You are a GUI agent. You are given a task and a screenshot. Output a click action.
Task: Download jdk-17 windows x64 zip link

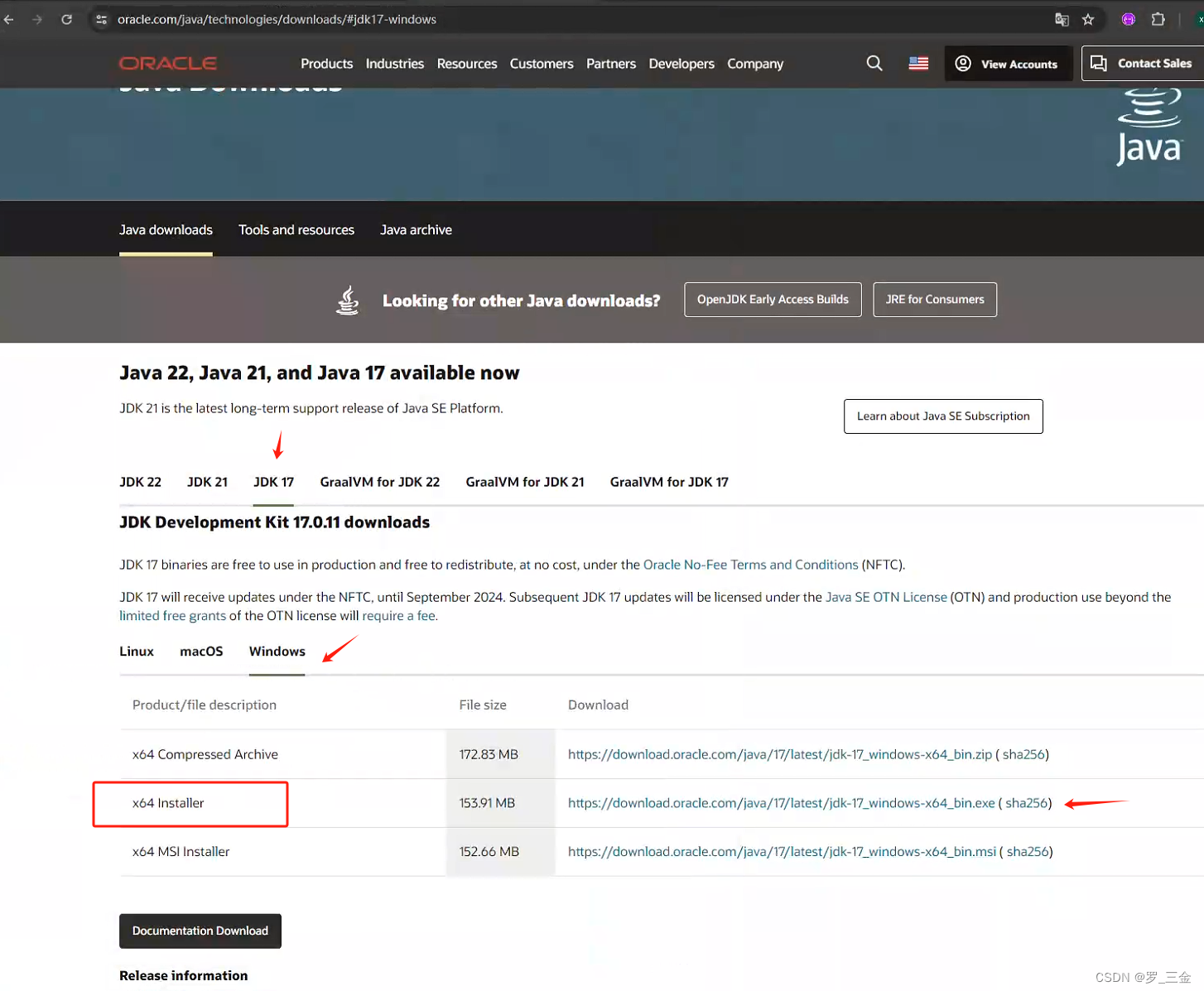(x=780, y=754)
